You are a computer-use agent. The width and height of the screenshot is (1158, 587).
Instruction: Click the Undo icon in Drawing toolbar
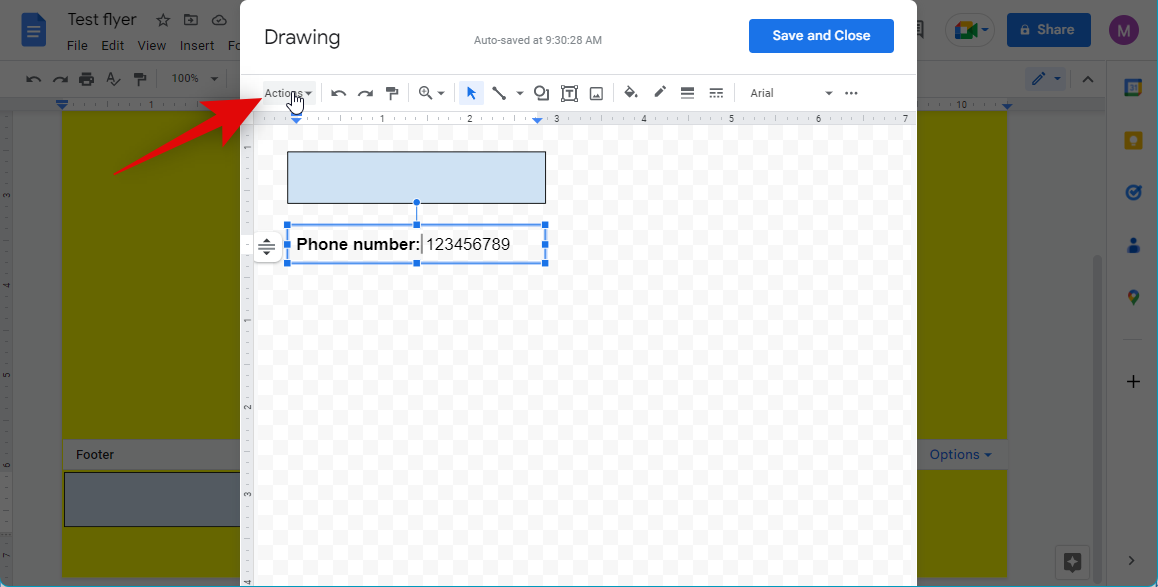pyautogui.click(x=339, y=93)
